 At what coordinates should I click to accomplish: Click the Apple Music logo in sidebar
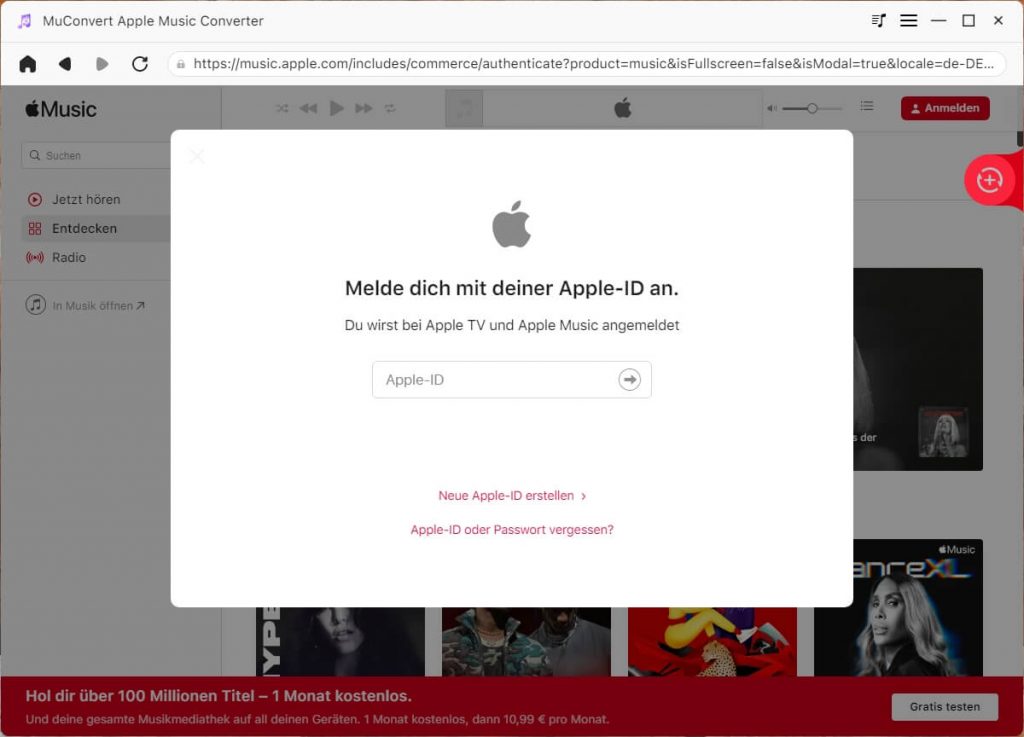pyautogui.click(x=61, y=109)
